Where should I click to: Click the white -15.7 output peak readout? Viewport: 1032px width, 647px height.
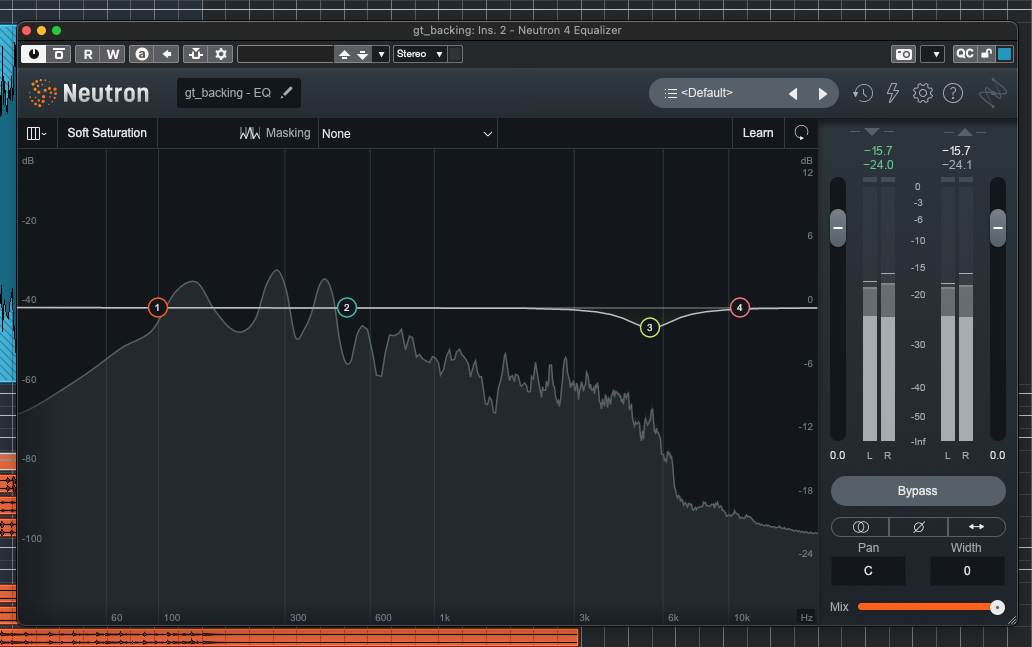(956, 151)
